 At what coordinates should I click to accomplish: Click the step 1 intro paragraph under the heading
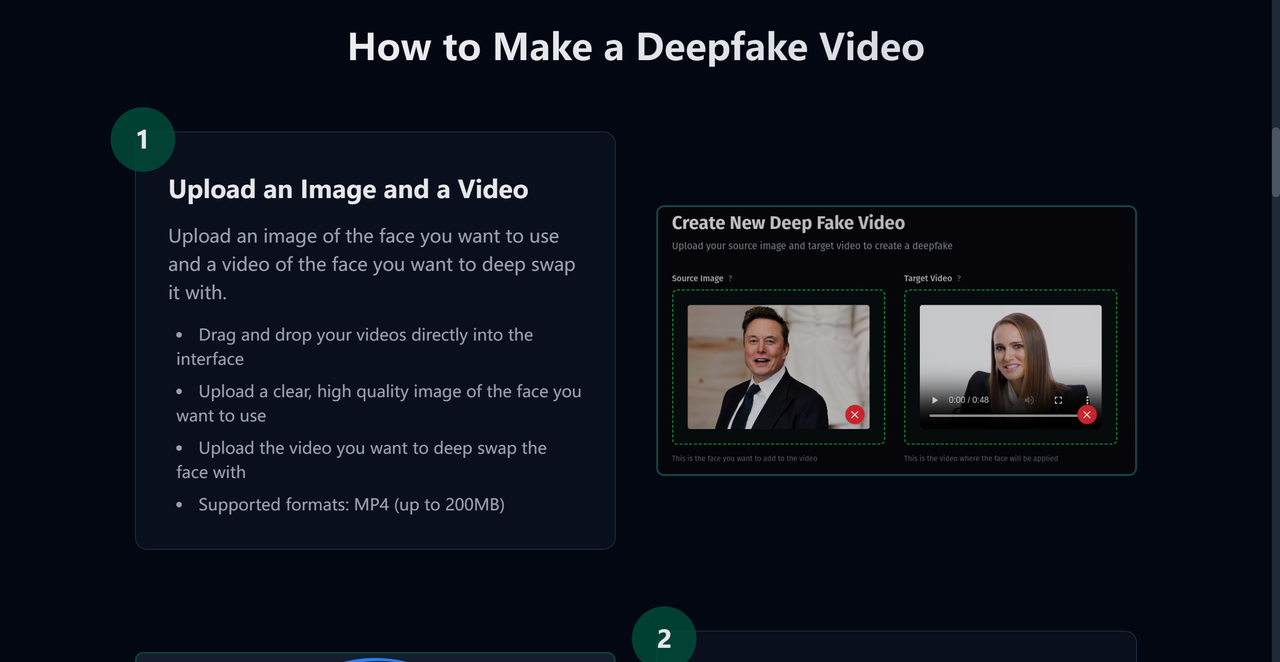coord(372,264)
